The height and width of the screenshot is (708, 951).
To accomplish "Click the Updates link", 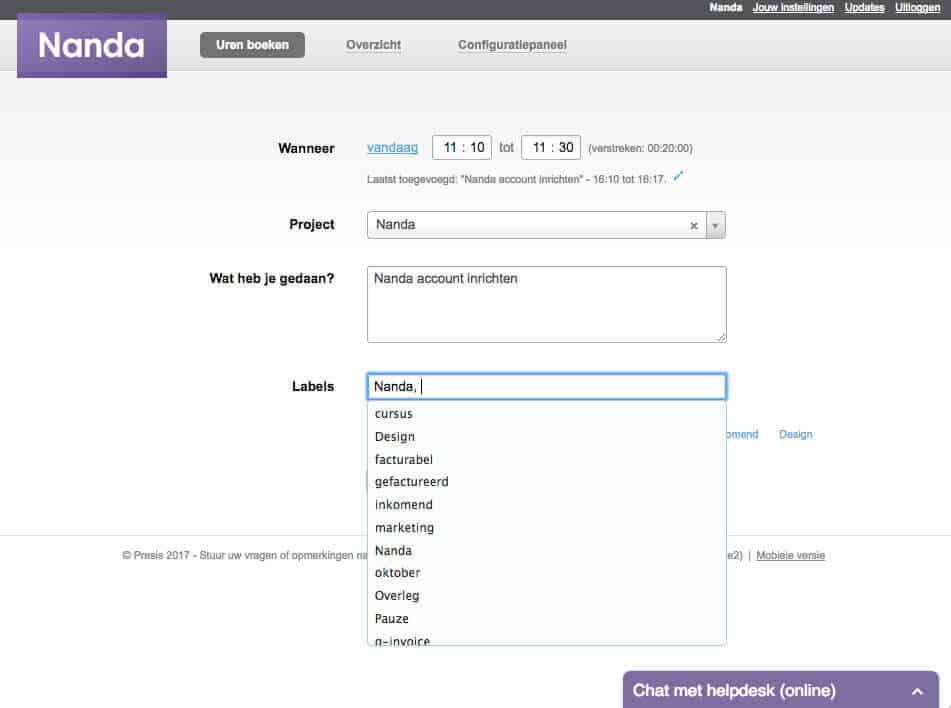I will click(864, 8).
